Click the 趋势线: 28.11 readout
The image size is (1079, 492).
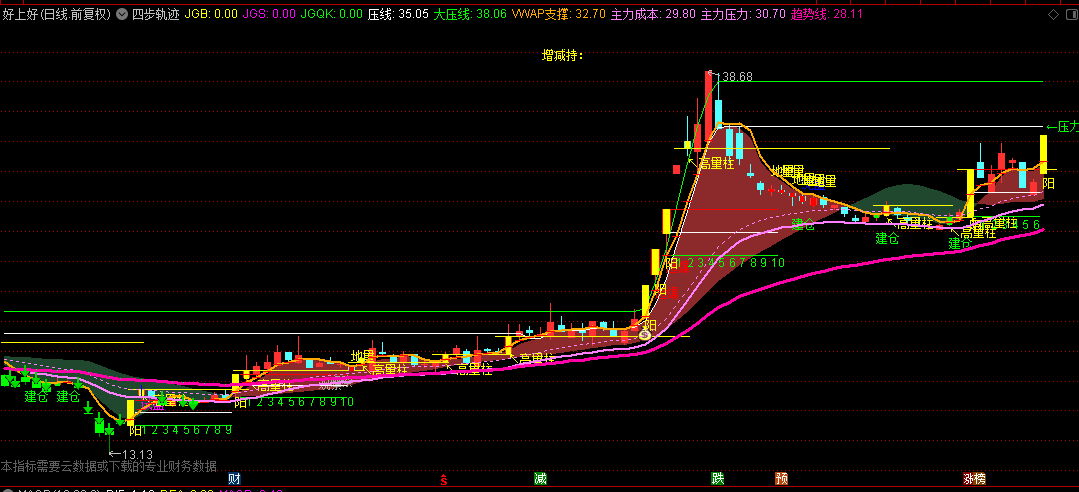[x=827, y=14]
